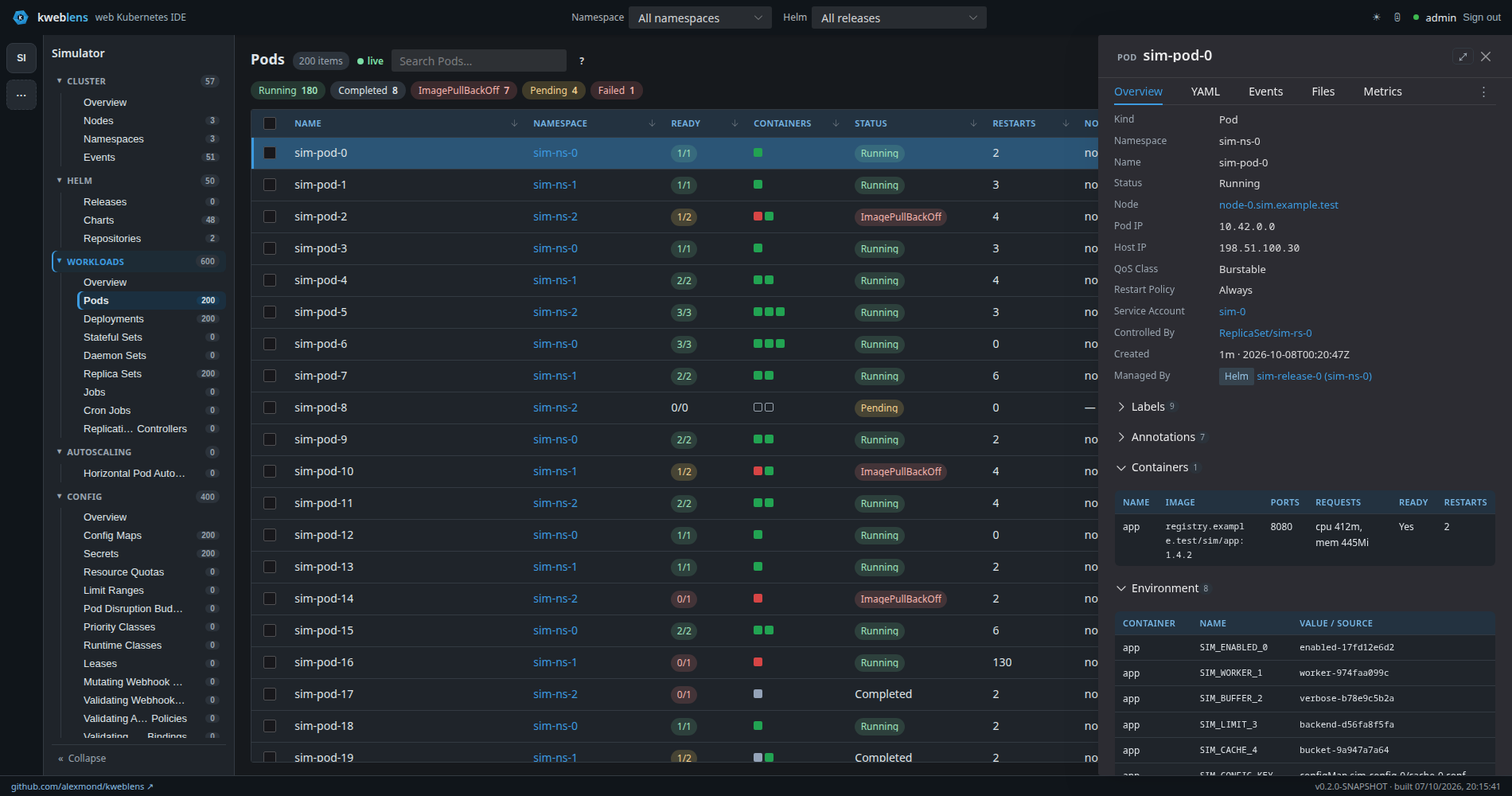
Task: Expand the Labels section in pod overview
Action: click(1146, 407)
